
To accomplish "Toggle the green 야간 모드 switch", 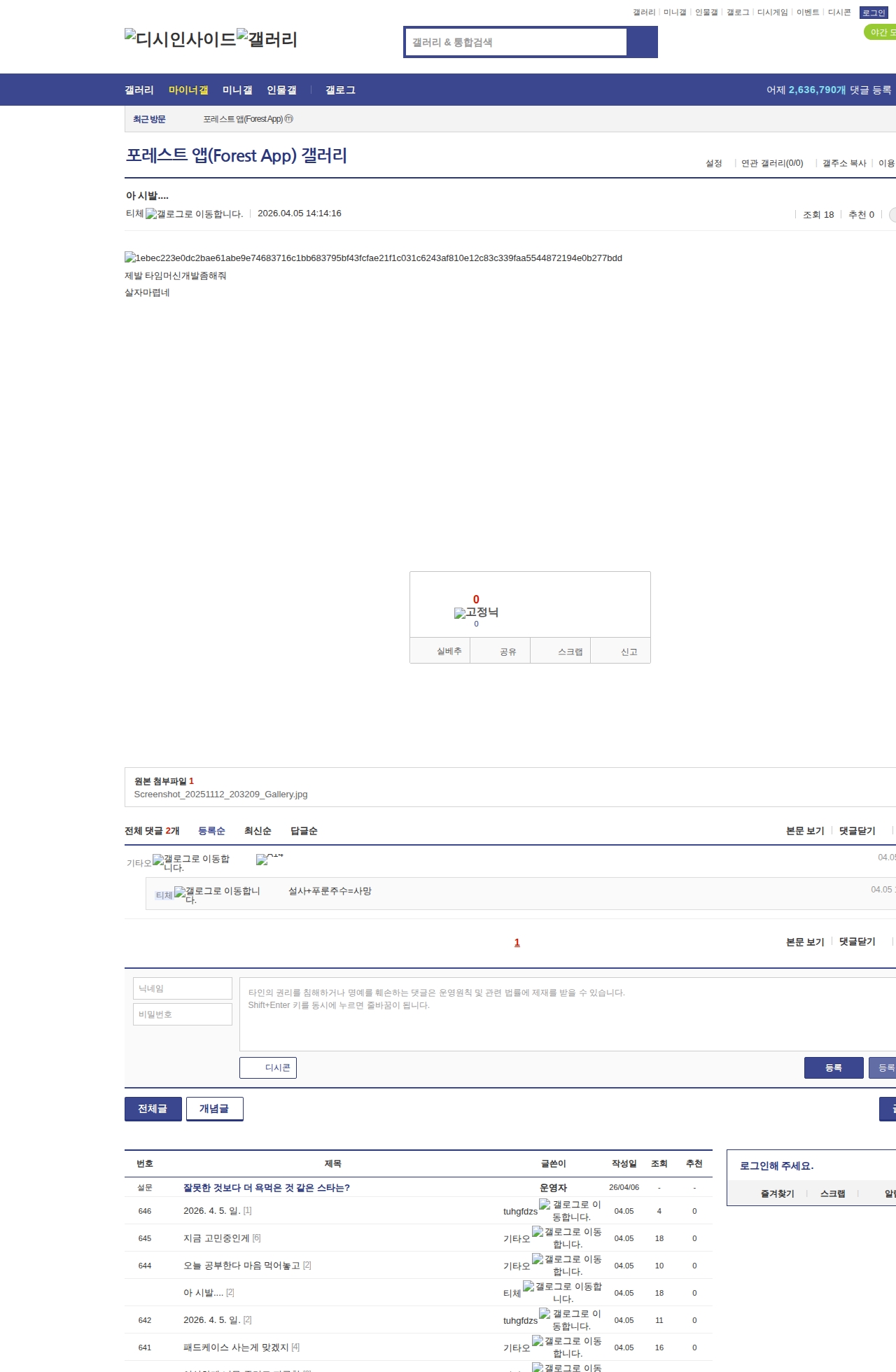I will (x=881, y=32).
